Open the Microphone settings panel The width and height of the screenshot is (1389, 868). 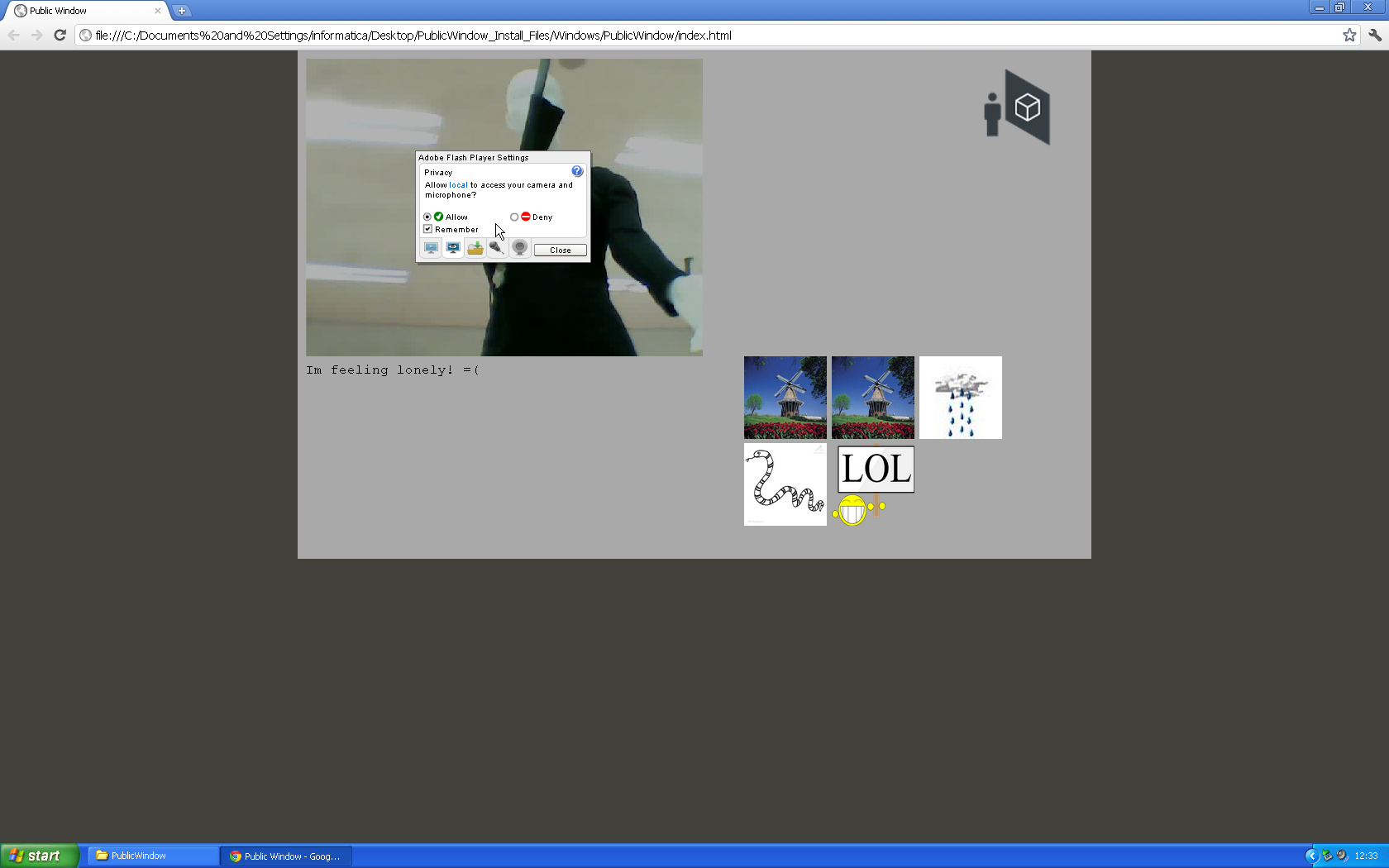(497, 248)
